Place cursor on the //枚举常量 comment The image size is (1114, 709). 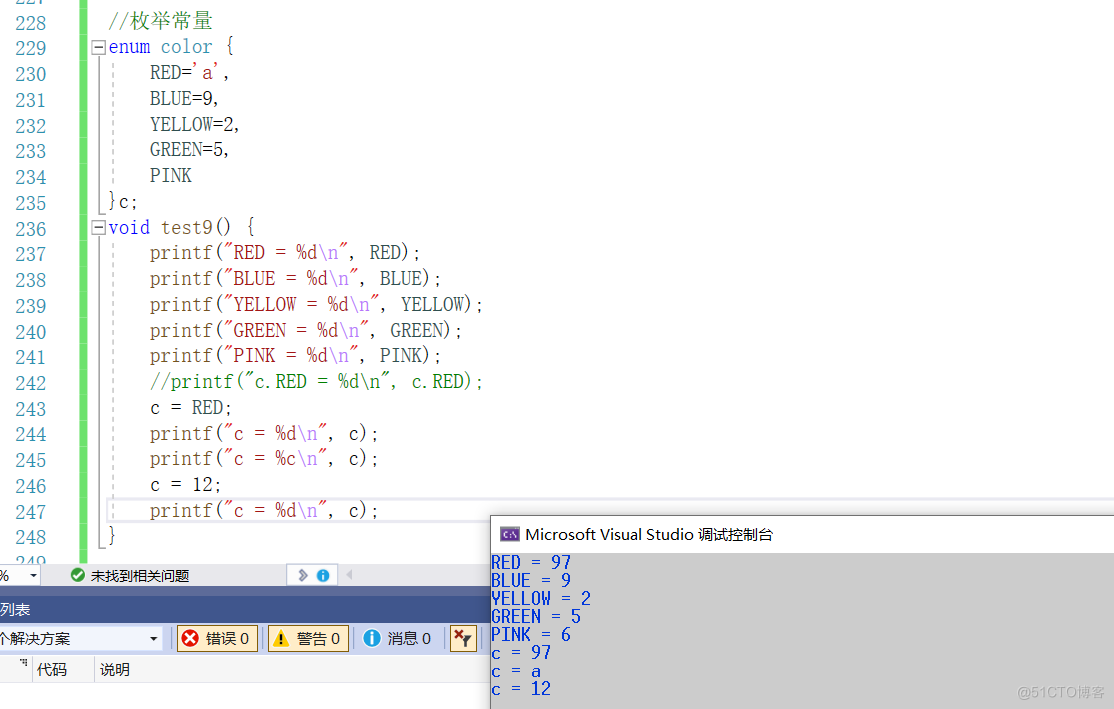(161, 21)
